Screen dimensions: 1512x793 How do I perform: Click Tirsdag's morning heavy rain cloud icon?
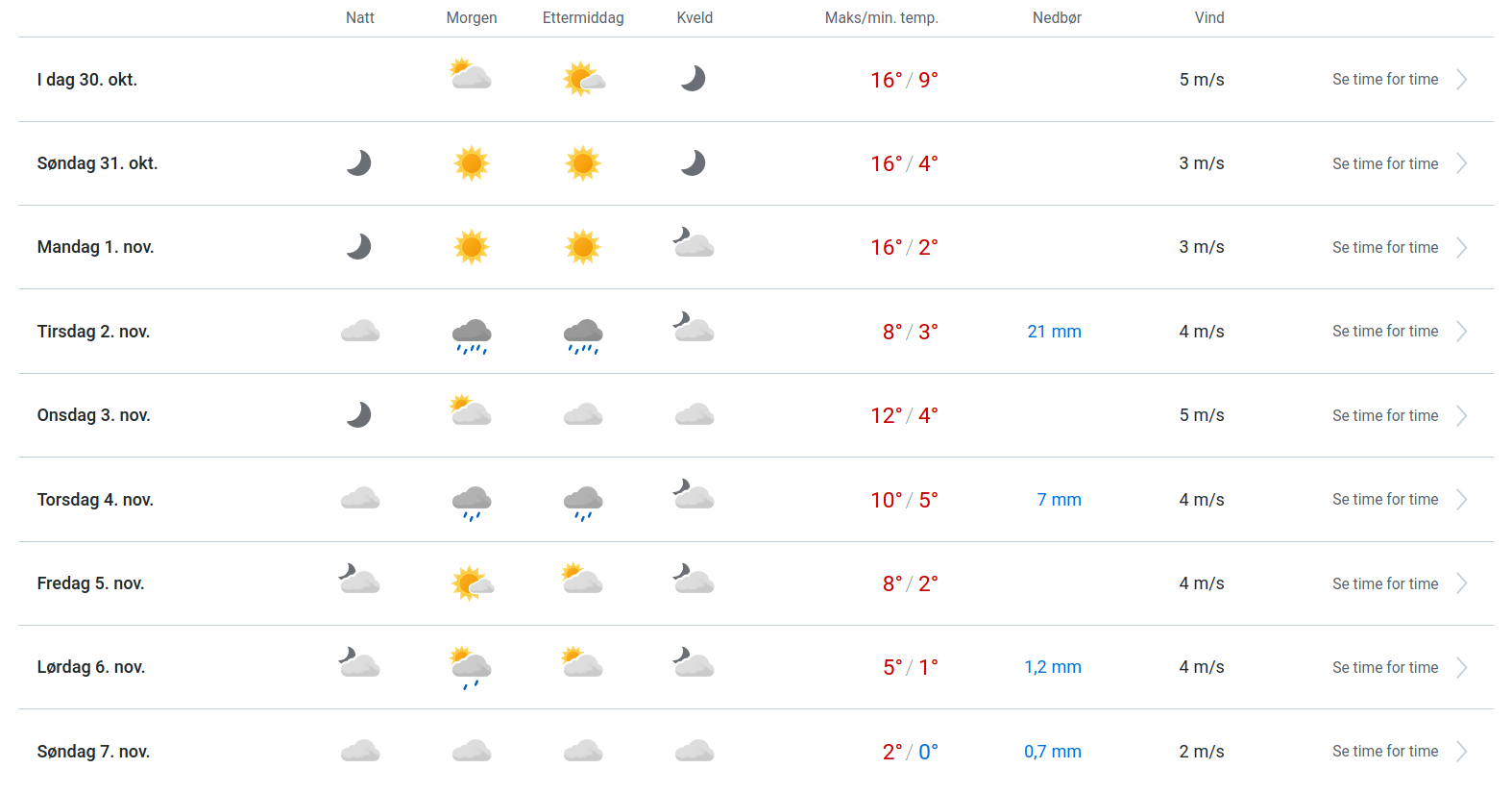472,335
